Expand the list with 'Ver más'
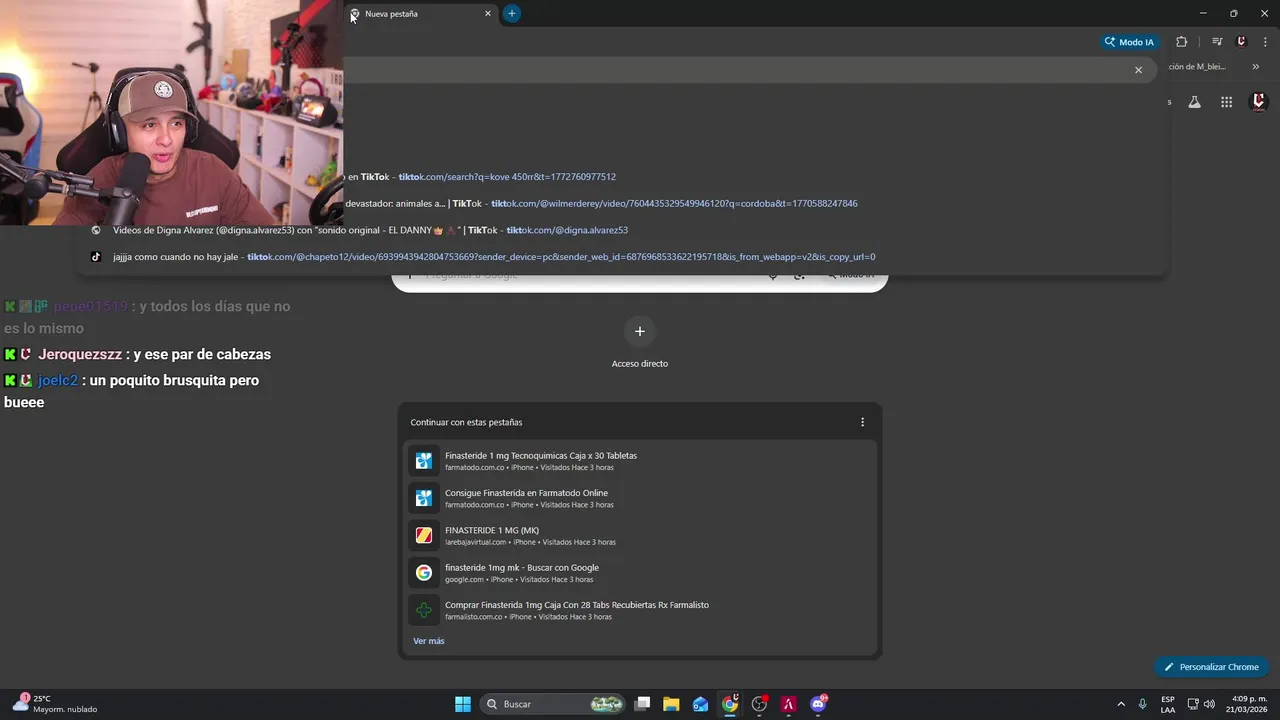The image size is (1280, 720). (x=429, y=641)
